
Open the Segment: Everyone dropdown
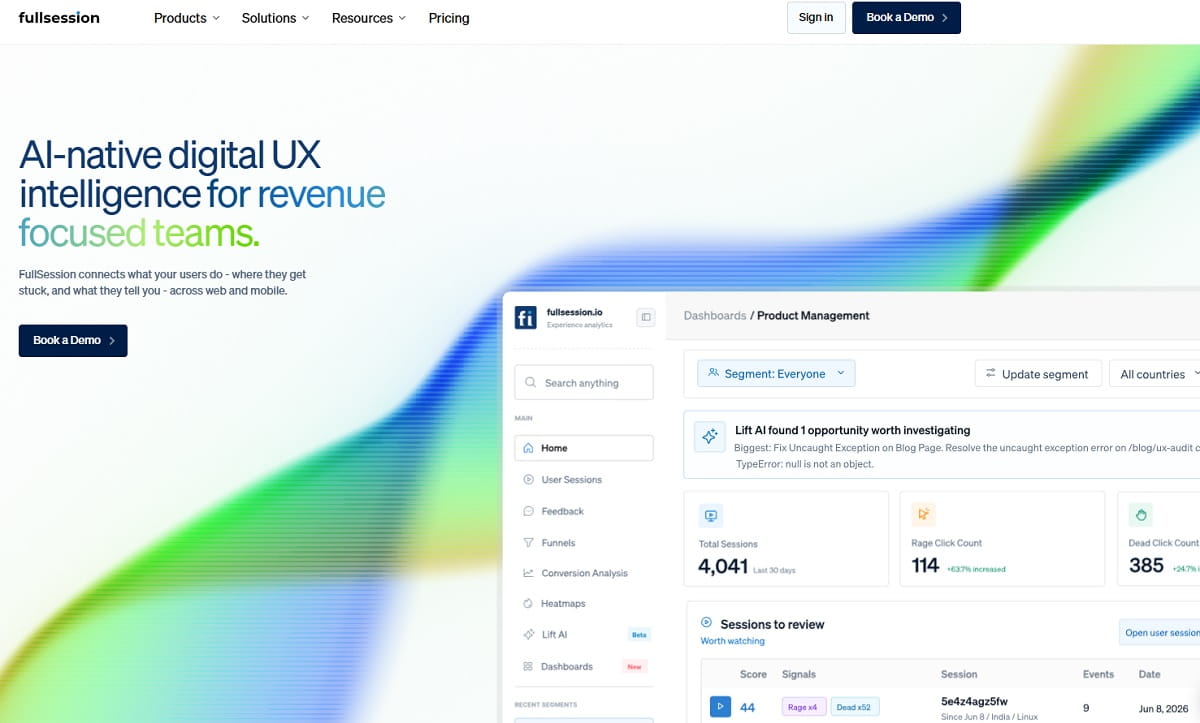click(776, 374)
